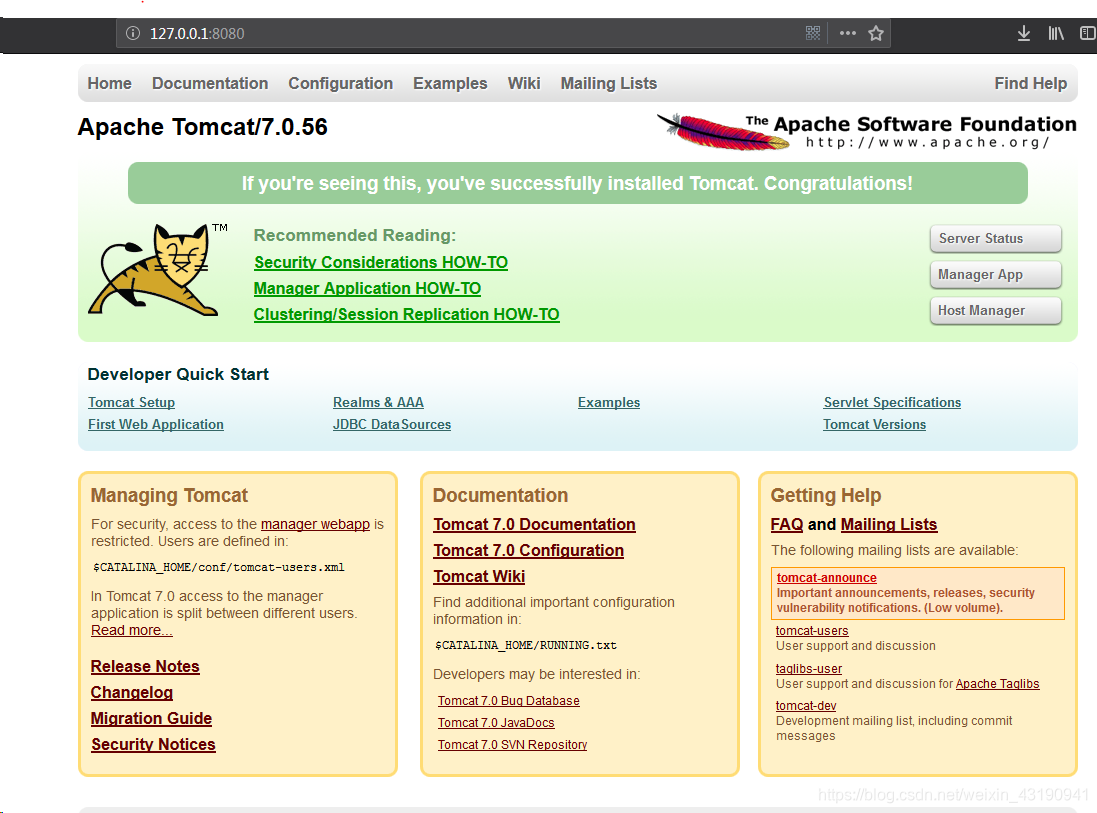Open the downloads arrow icon

pyautogui.click(x=1024, y=33)
